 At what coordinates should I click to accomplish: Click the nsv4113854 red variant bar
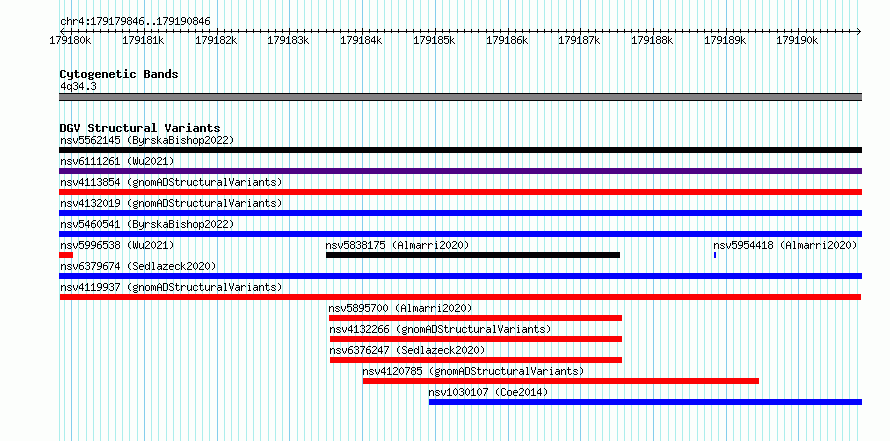tap(460, 192)
